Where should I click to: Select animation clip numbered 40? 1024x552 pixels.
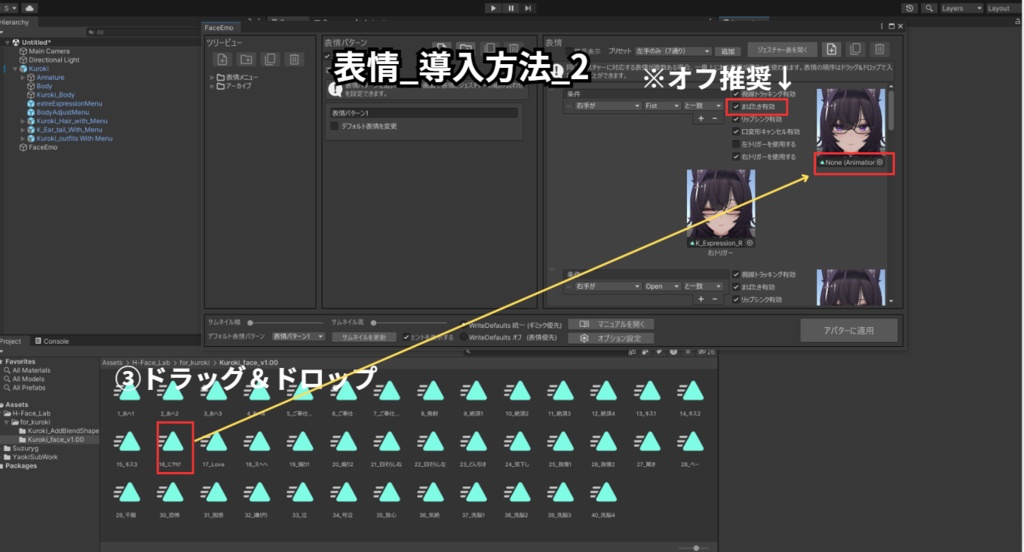(604, 498)
